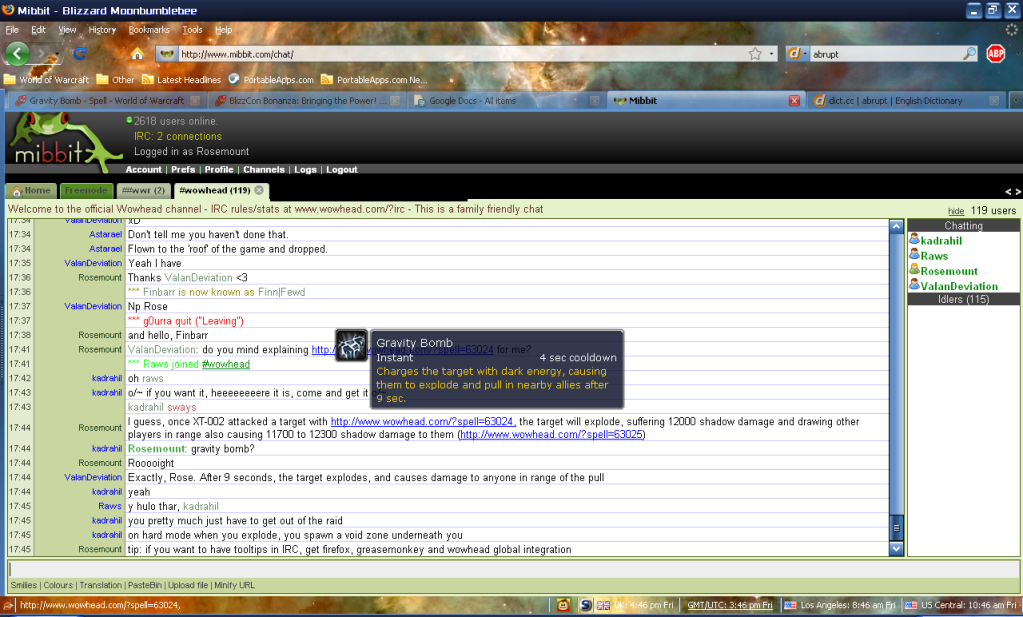Open the Edit menu
The width and height of the screenshot is (1023, 617).
coord(38,29)
